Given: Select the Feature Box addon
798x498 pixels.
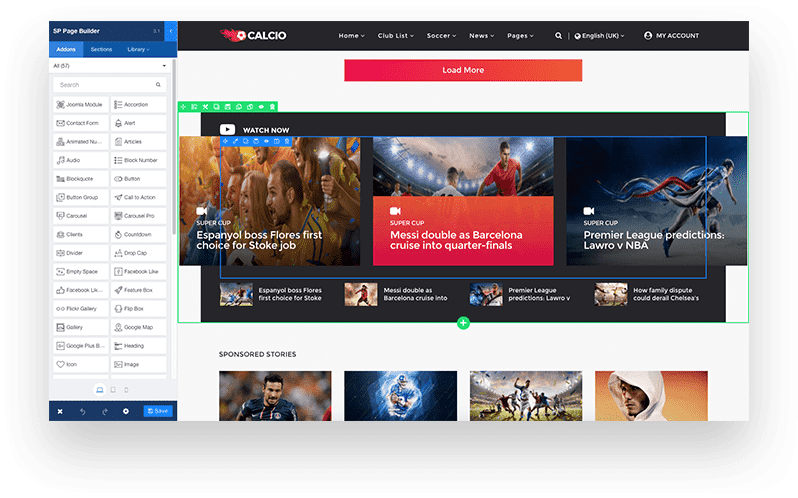Looking at the screenshot, I should coord(138,290).
